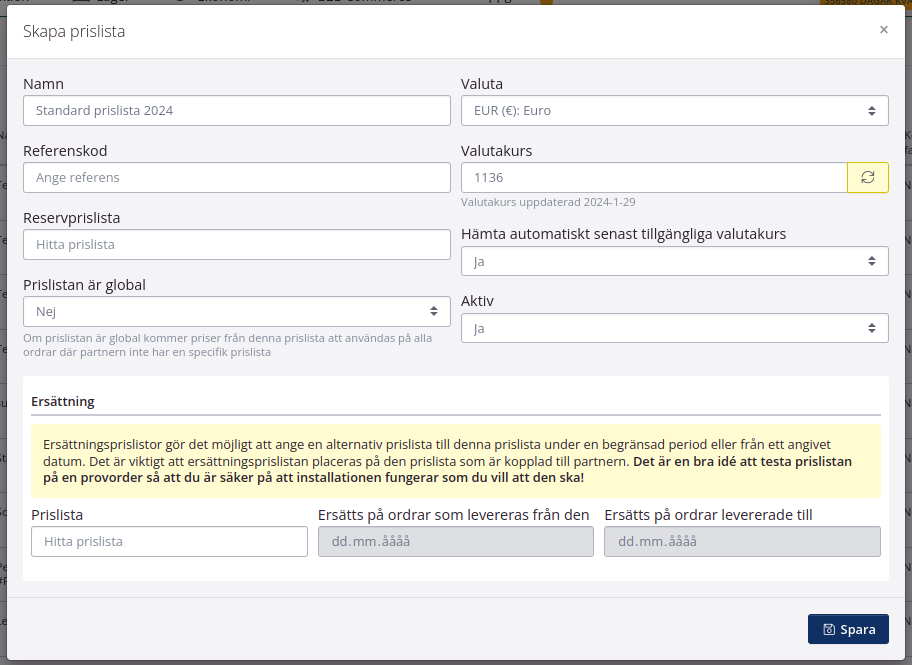
Task: Click the 'Valutakurs uppdaterad 2024-1-29' note
Action: (549, 202)
